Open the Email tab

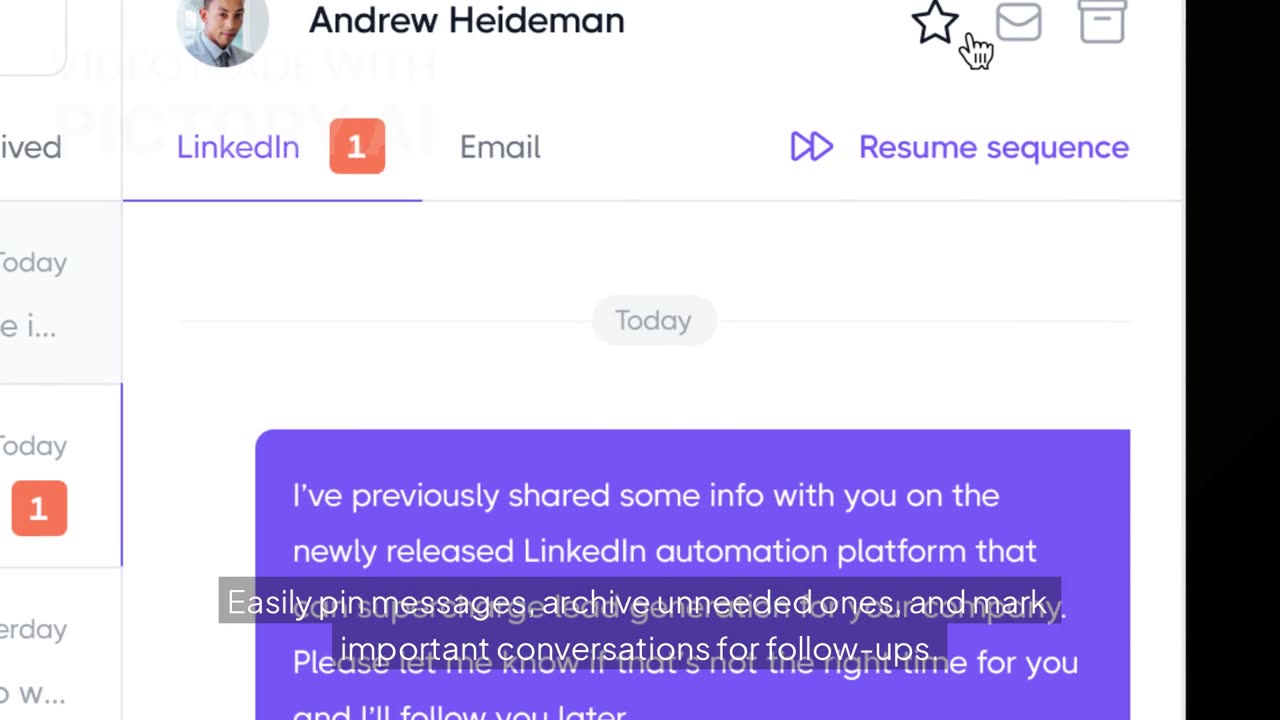tap(500, 147)
